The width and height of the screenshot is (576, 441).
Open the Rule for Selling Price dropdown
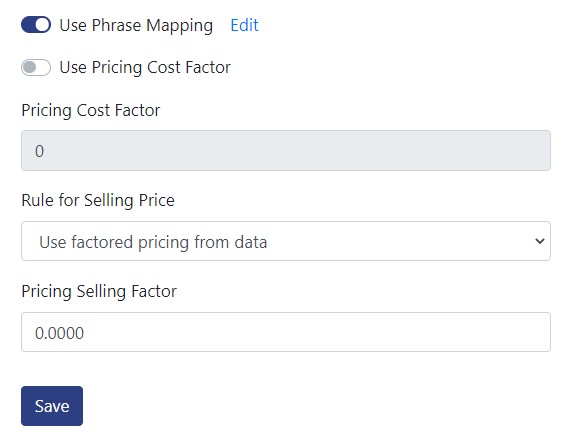(x=286, y=241)
